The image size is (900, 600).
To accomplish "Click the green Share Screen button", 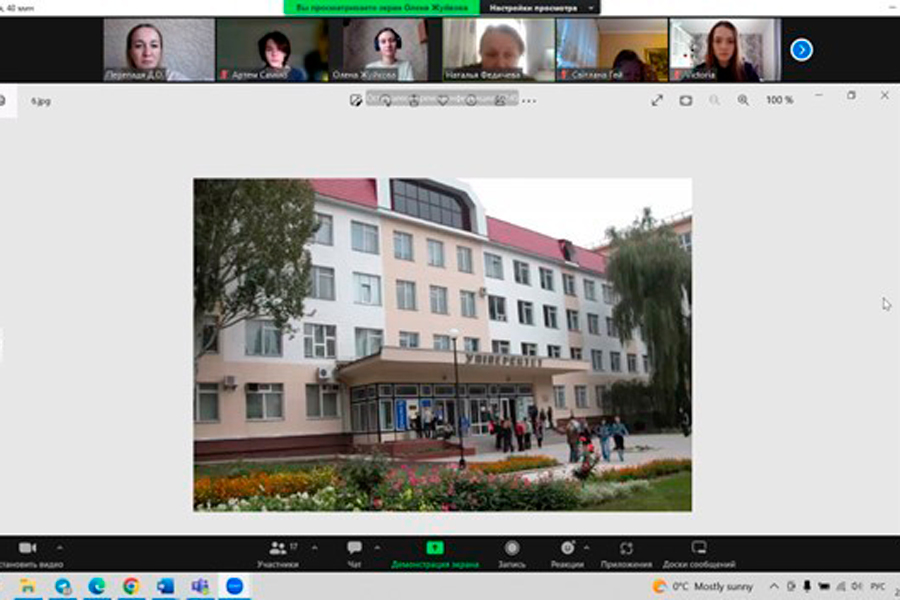I will (x=434, y=553).
